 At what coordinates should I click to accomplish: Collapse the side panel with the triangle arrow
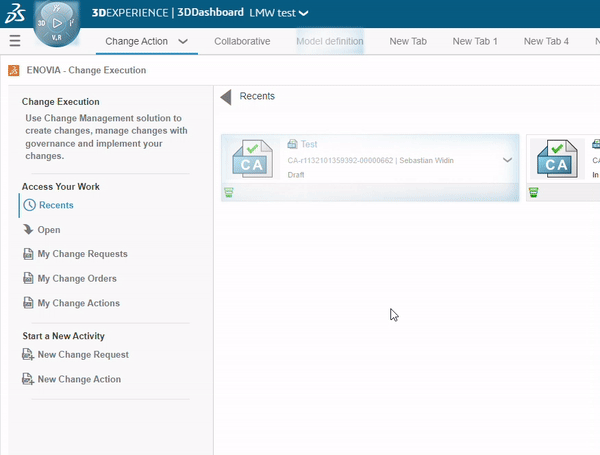point(226,97)
